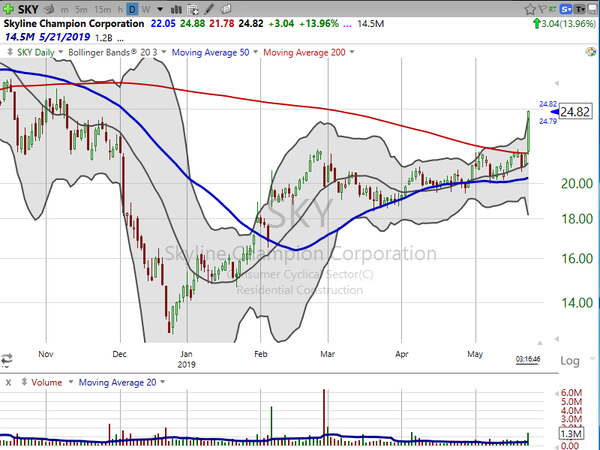Toggle the Log scale setting
The width and height of the screenshot is (600, 450).
[570, 361]
